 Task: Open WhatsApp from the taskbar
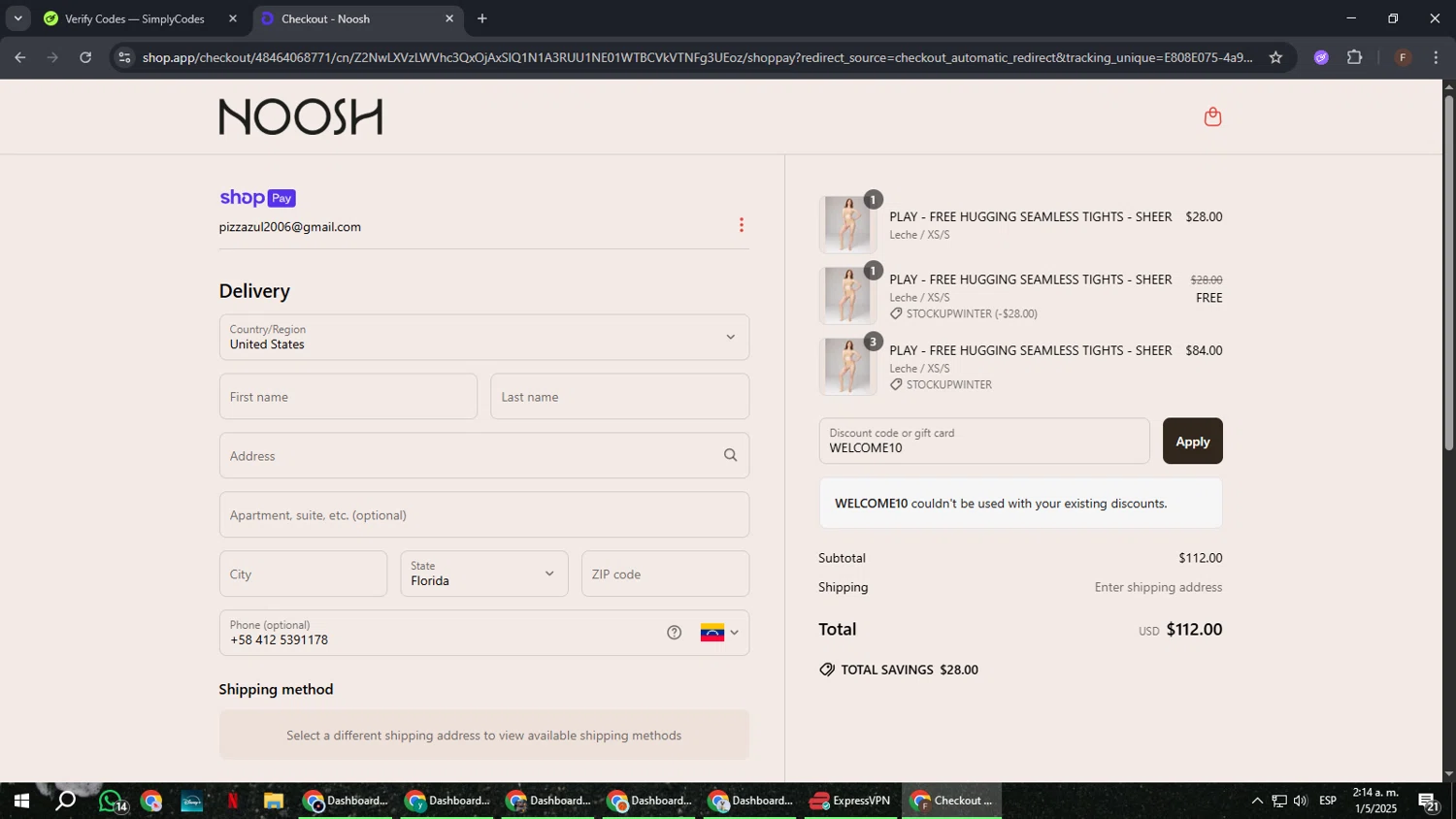(111, 802)
